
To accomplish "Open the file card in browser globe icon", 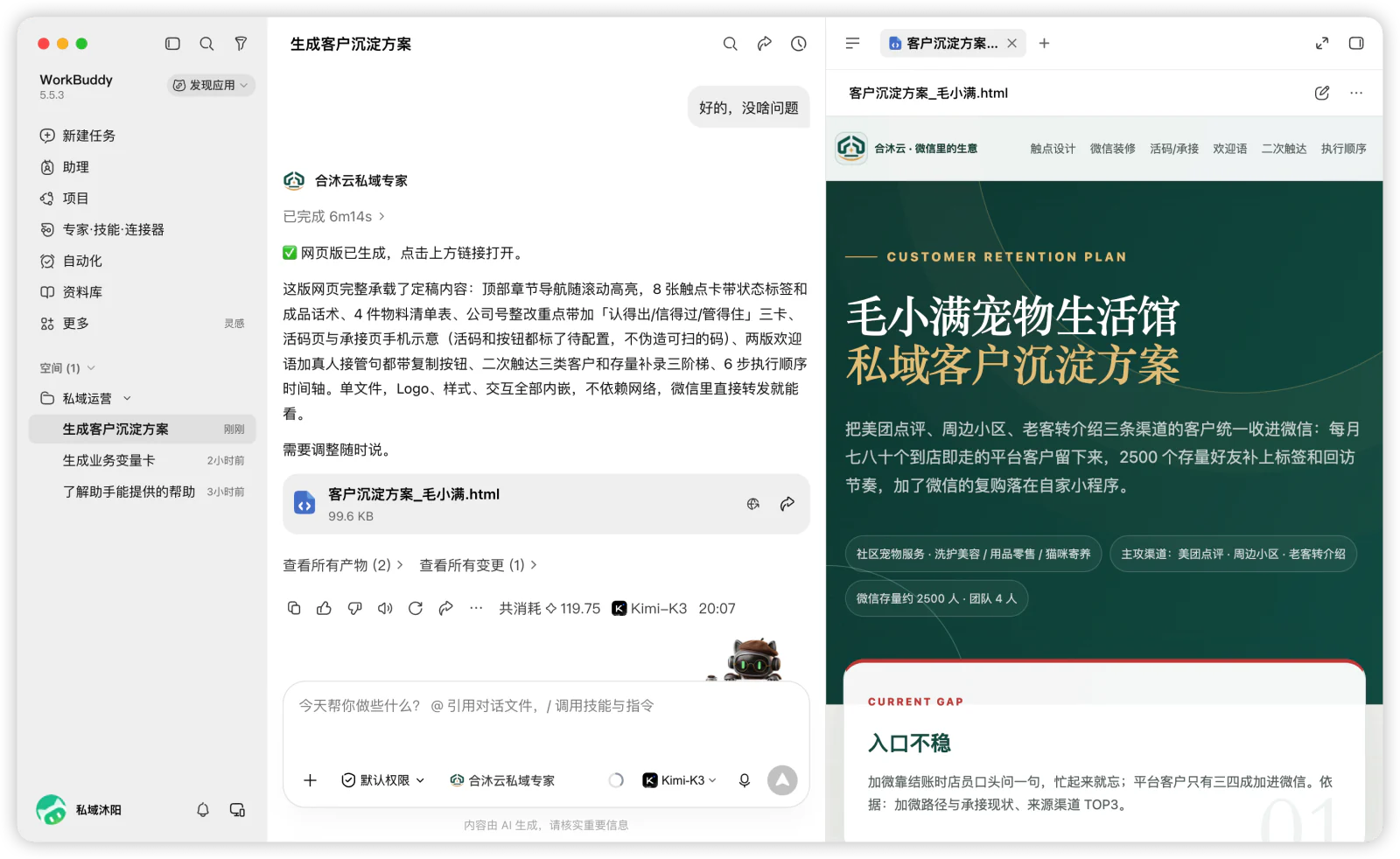I will pos(753,504).
